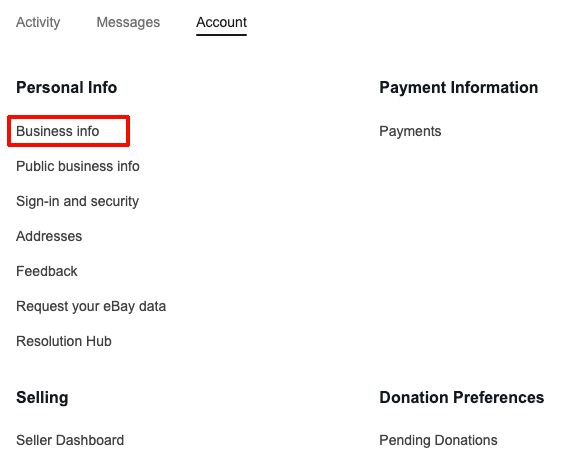
Task: Open the Seller Dashboard link
Action: (70, 440)
